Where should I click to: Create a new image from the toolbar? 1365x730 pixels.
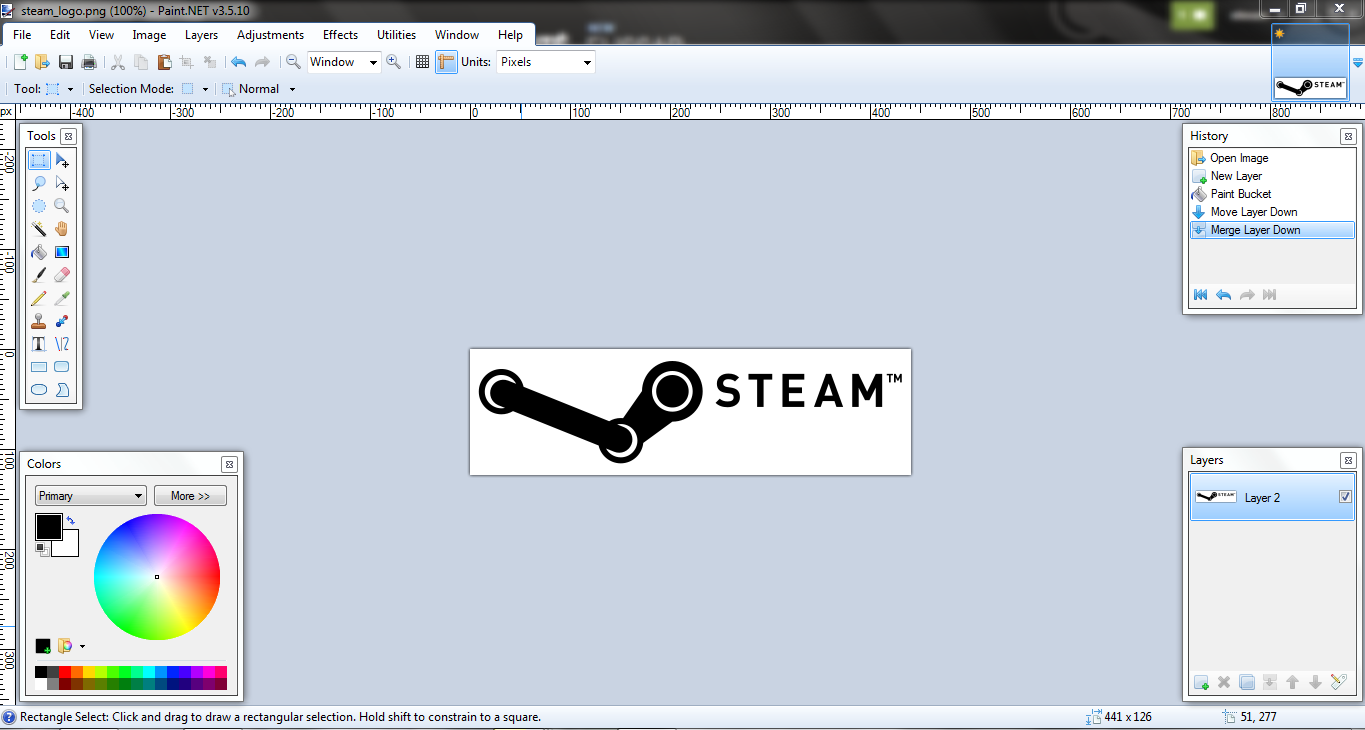coord(20,62)
